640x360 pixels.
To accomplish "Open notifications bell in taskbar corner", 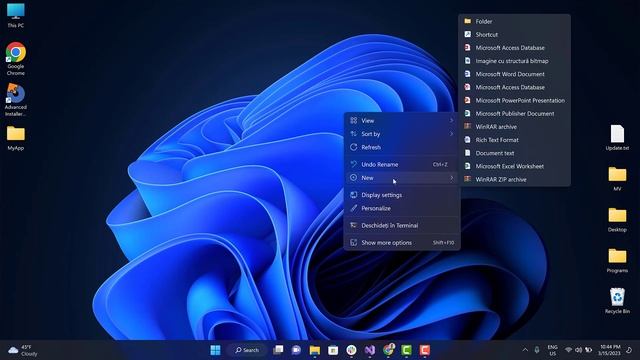I will pos(629,350).
